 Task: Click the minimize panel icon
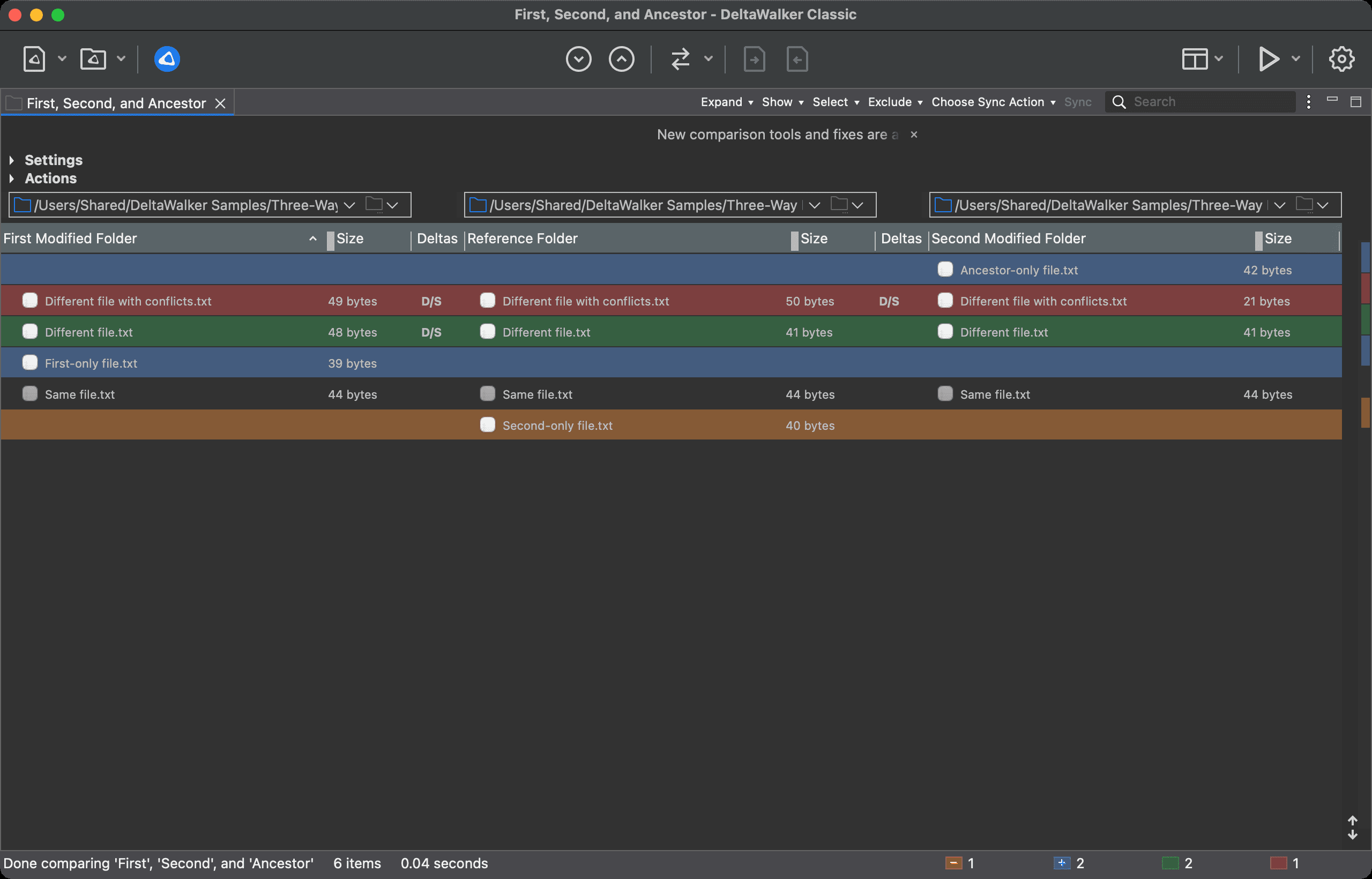click(1332, 99)
